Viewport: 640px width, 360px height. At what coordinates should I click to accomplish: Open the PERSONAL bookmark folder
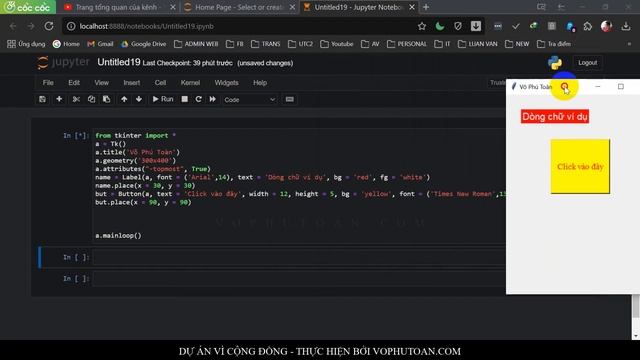coord(407,44)
